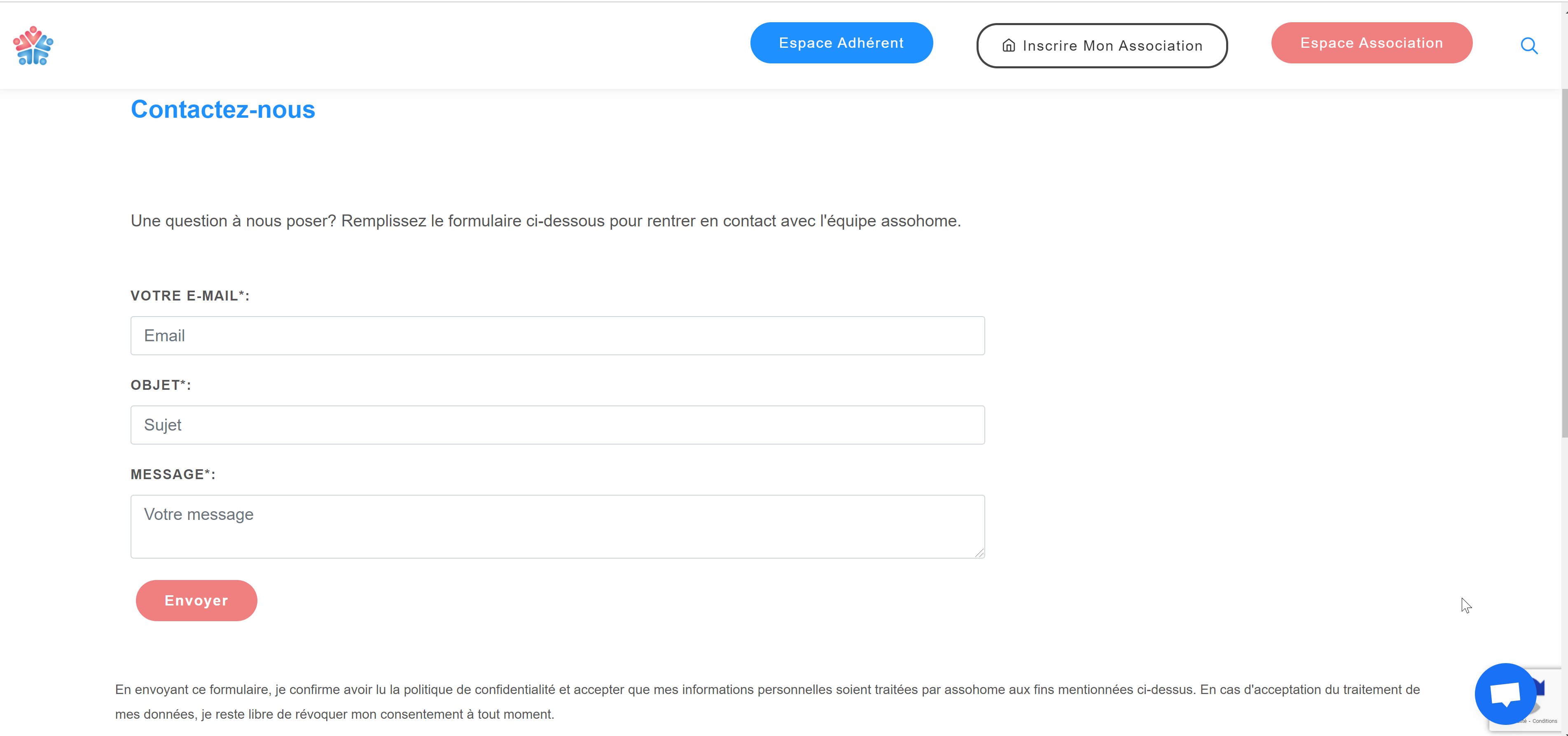Go to Espace Association
Screen dimensions: 1568x736
[x=1372, y=43]
